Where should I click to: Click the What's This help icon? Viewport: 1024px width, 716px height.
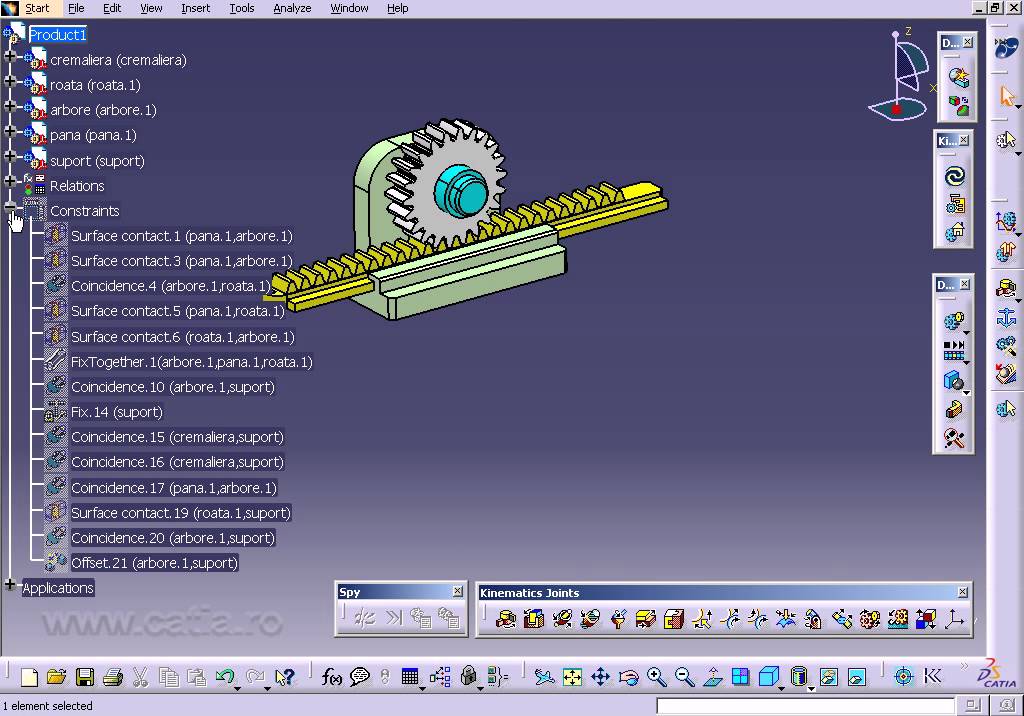[x=285, y=677]
